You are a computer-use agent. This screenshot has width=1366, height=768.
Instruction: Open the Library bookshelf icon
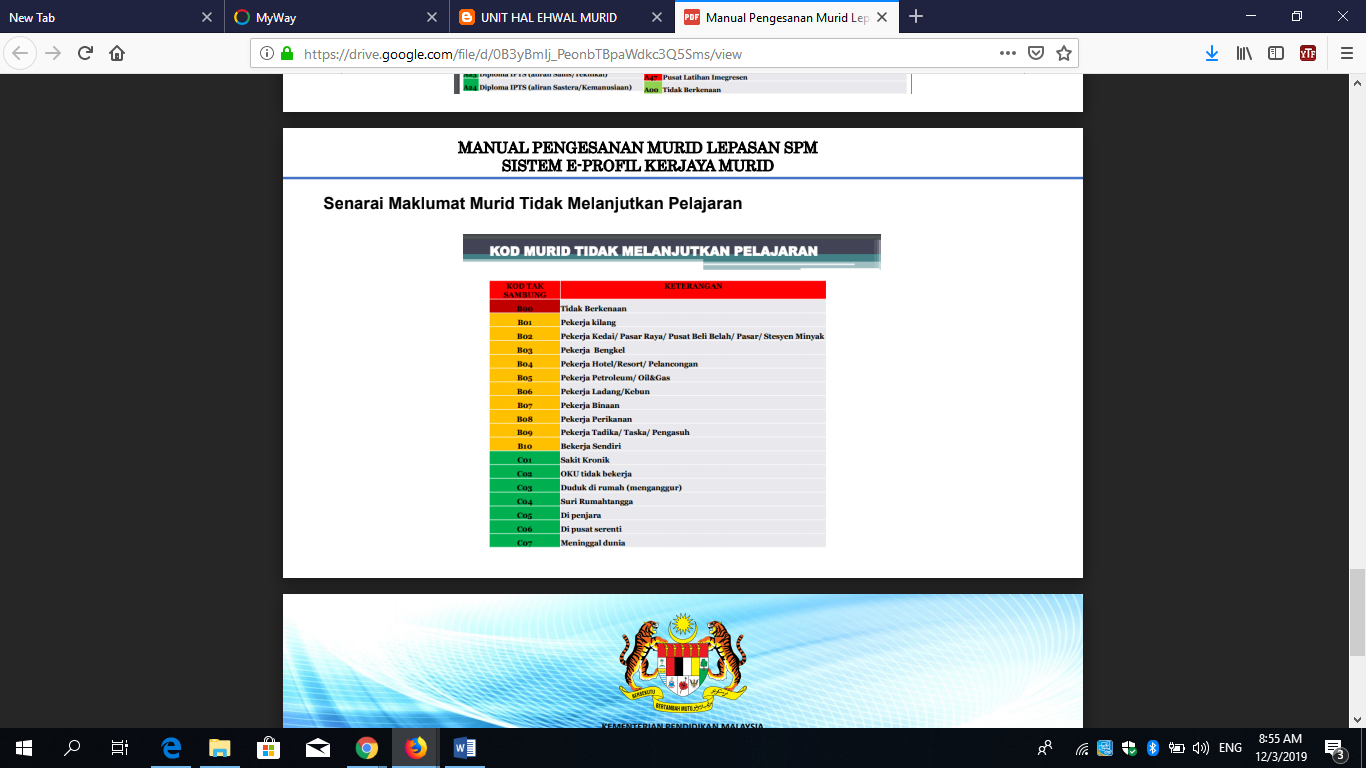coord(1244,53)
